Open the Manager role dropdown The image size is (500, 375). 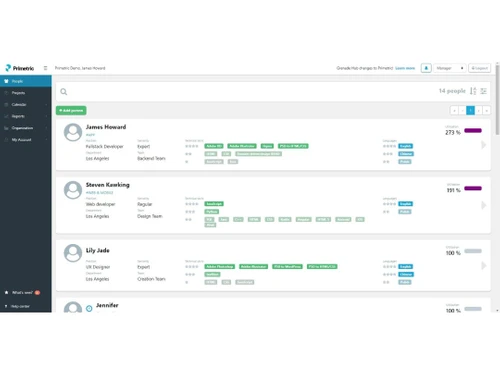coord(450,68)
